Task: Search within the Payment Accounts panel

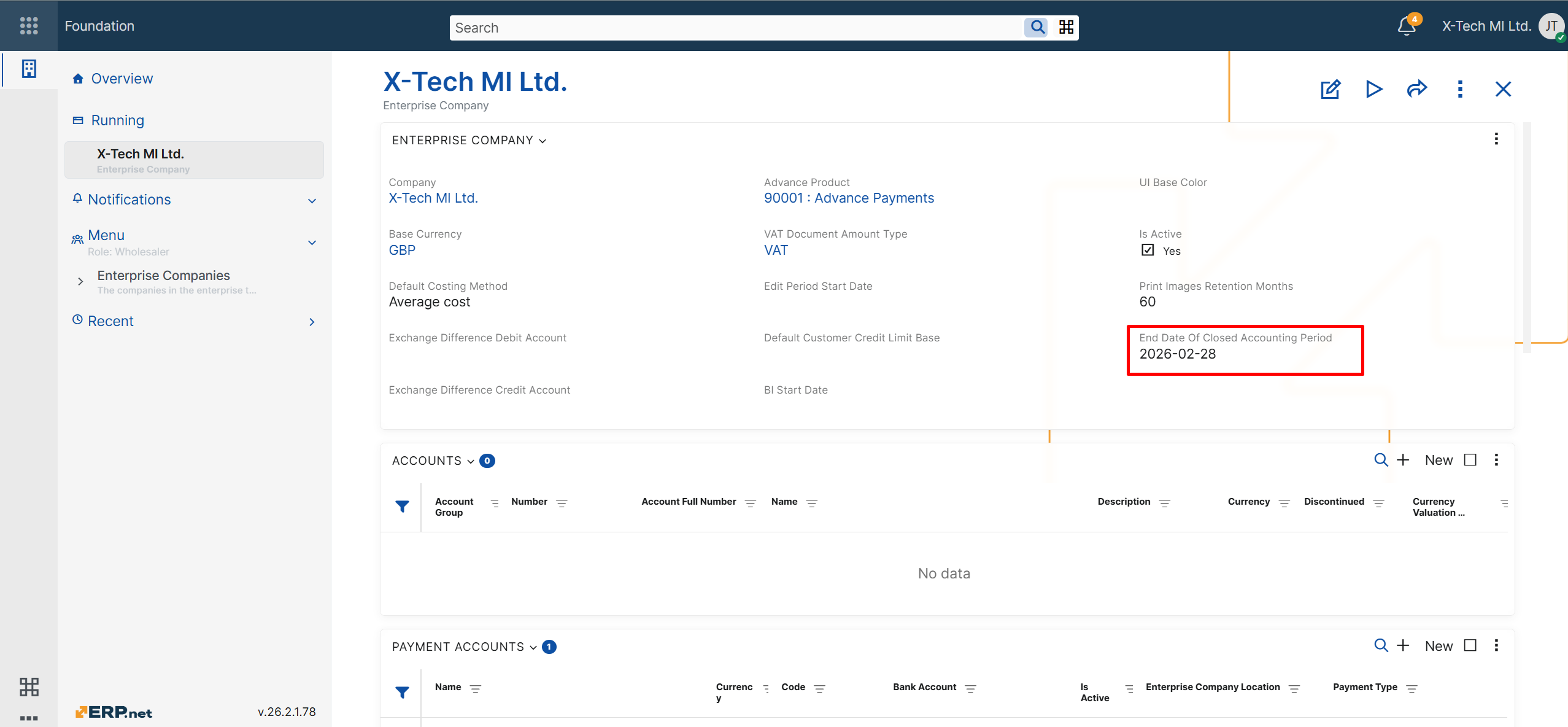Action: point(1381,645)
